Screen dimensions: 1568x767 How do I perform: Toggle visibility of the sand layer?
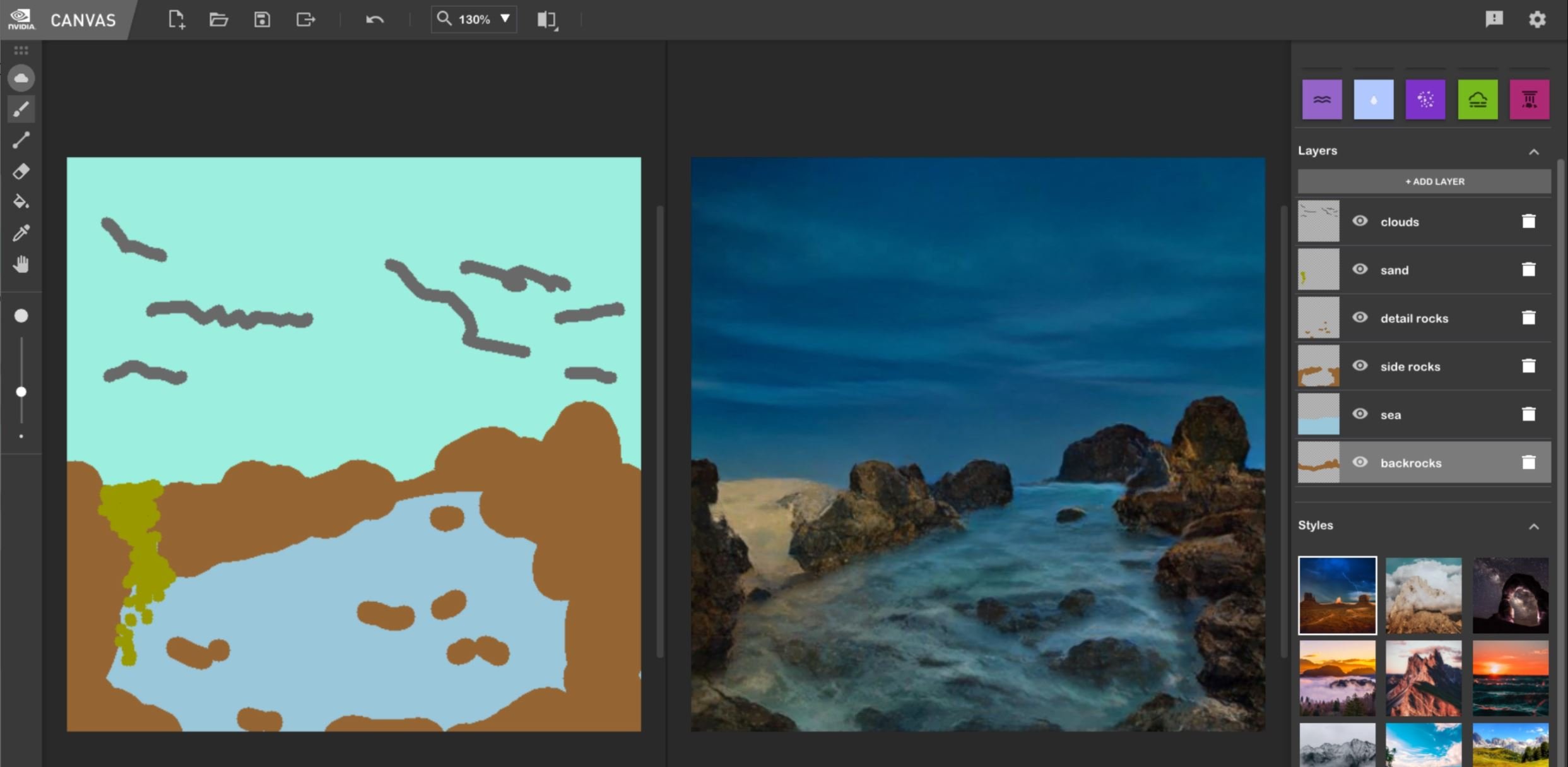pos(1360,270)
